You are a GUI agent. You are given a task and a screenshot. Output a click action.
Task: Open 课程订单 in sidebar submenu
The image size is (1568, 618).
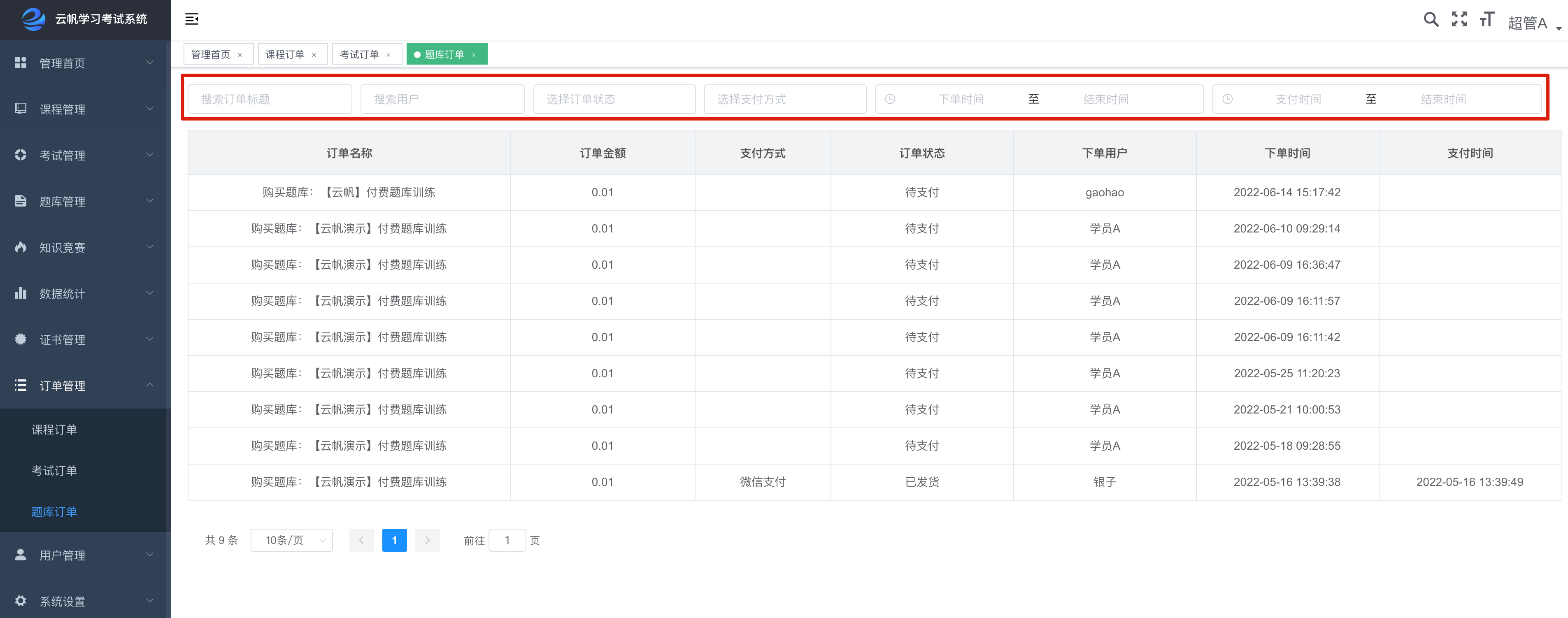pos(54,430)
